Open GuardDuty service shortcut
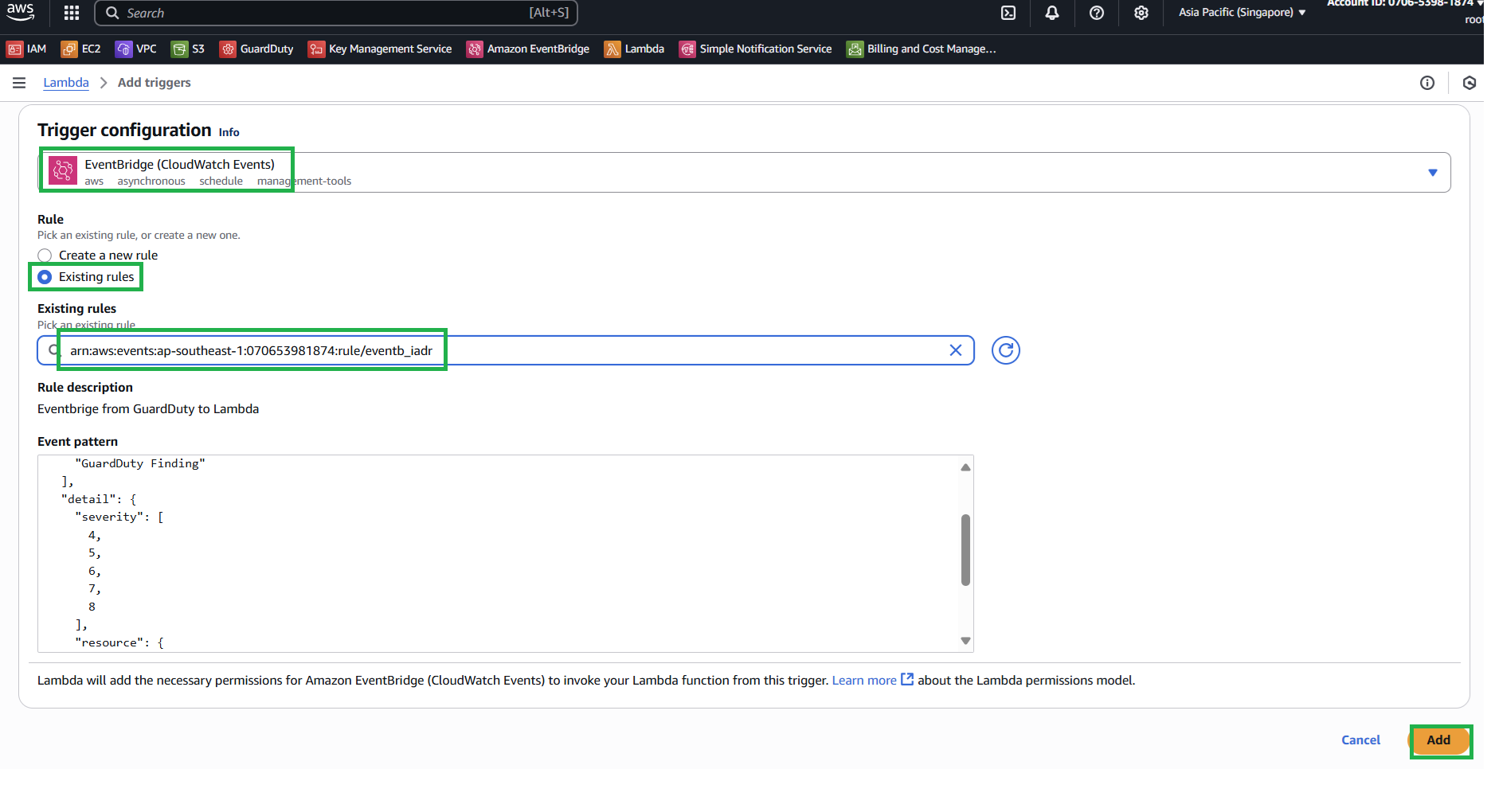The width and height of the screenshot is (1487, 812). pos(256,49)
